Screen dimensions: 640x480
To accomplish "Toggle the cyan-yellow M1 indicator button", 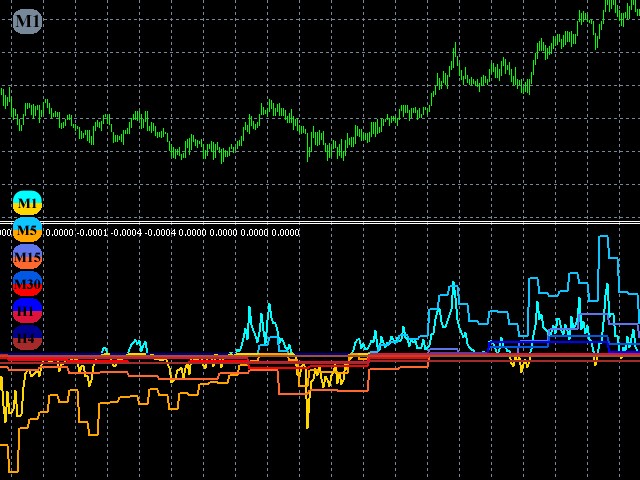I will 27,203.
